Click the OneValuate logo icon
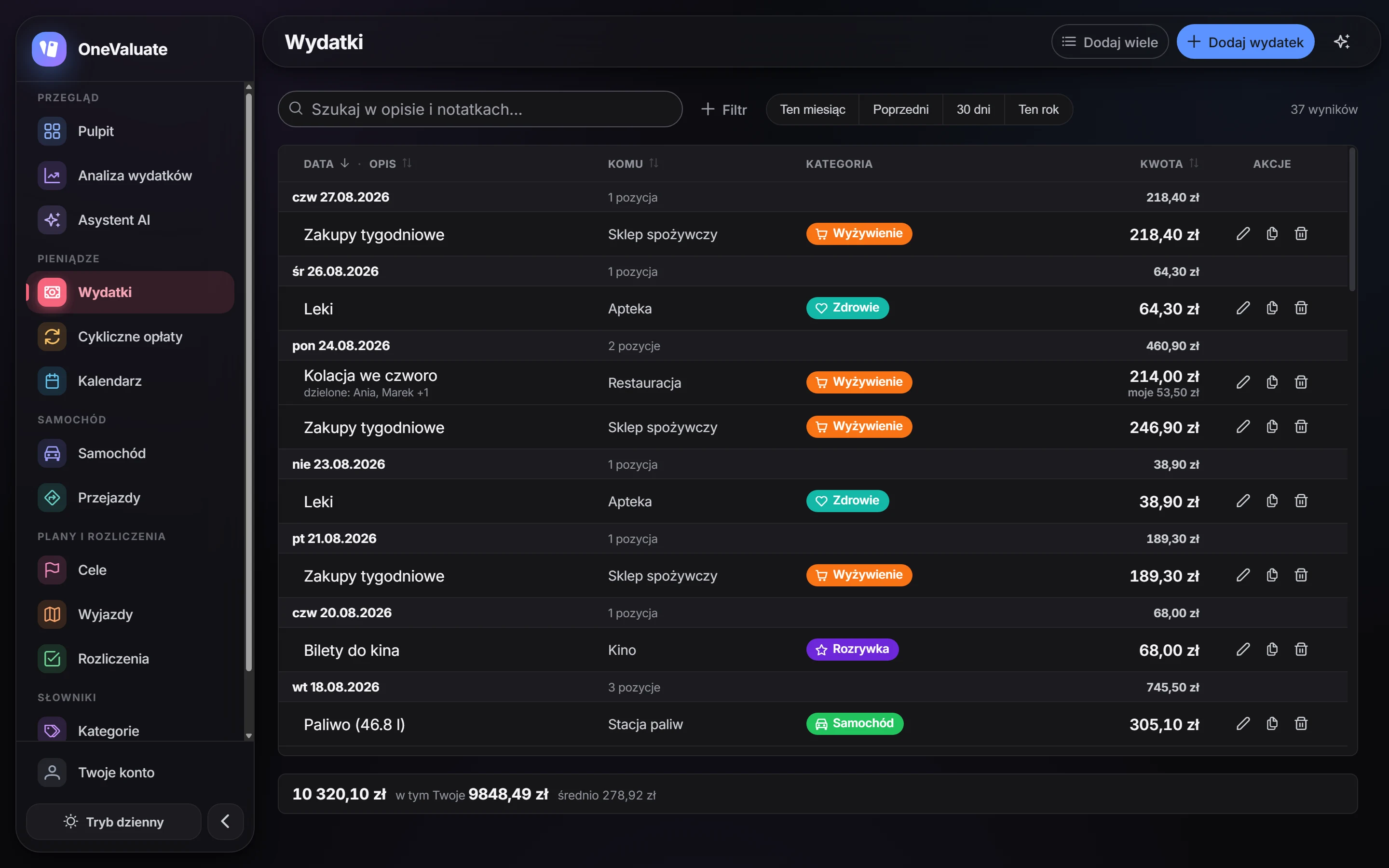The width and height of the screenshot is (1389, 868). coord(49,49)
